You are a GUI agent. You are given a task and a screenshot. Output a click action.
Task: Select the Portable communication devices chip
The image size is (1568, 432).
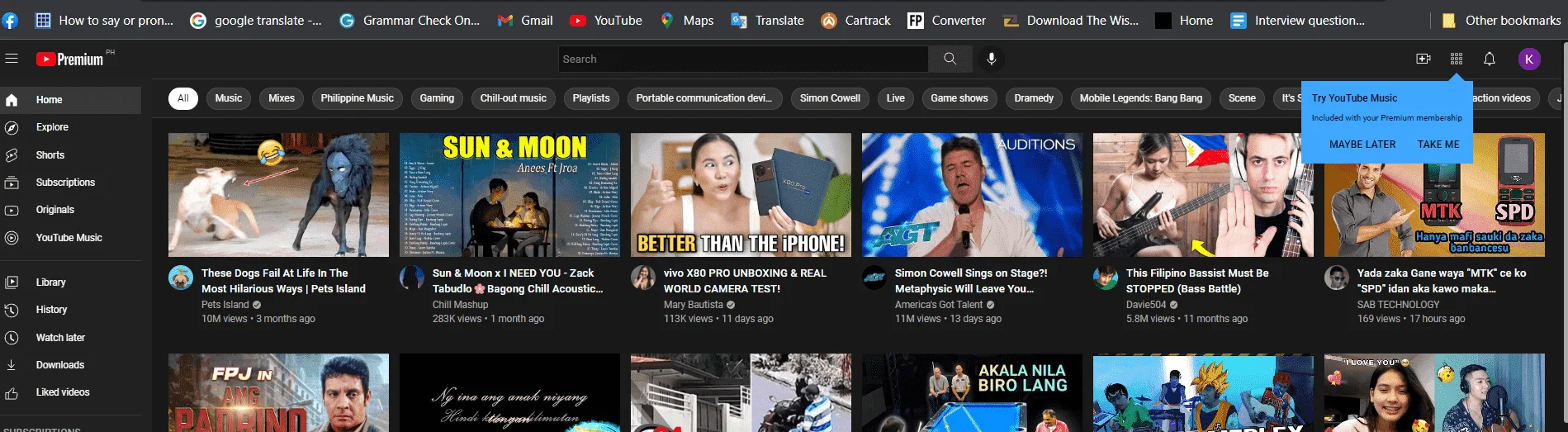(x=704, y=98)
